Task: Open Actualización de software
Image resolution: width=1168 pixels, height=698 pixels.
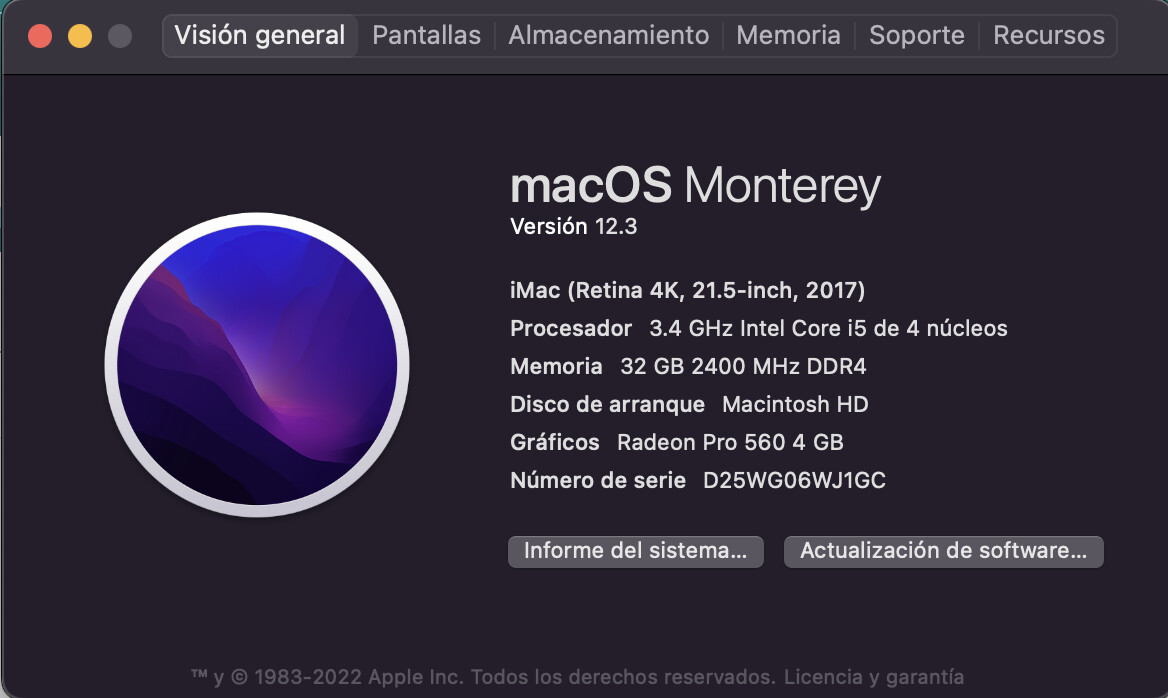Action: [943, 551]
